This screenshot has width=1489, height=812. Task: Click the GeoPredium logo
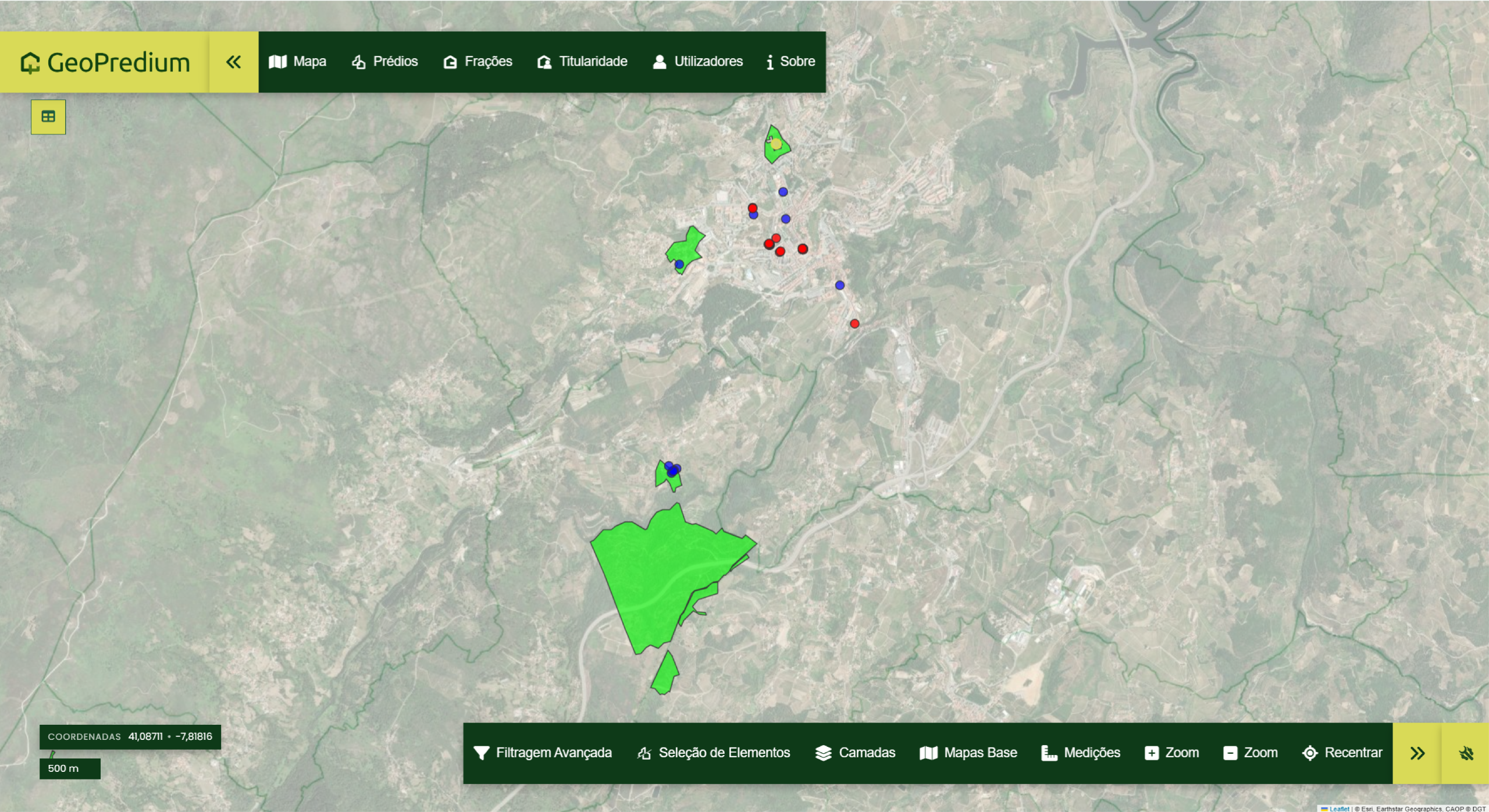pyautogui.click(x=105, y=62)
